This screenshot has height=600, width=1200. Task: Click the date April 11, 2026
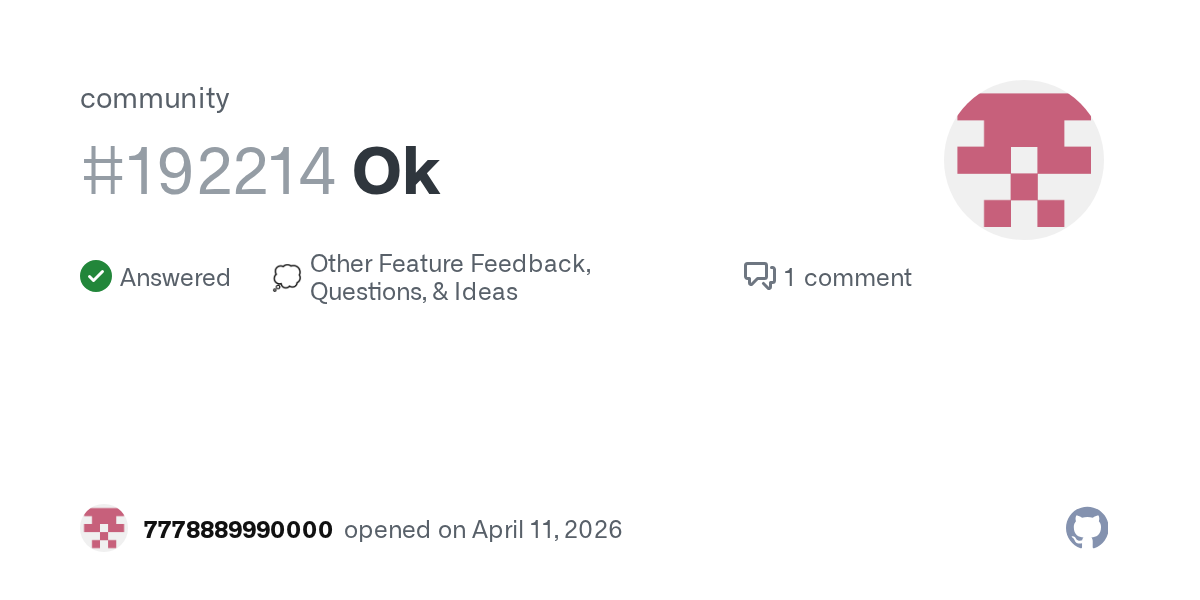pyautogui.click(x=547, y=530)
